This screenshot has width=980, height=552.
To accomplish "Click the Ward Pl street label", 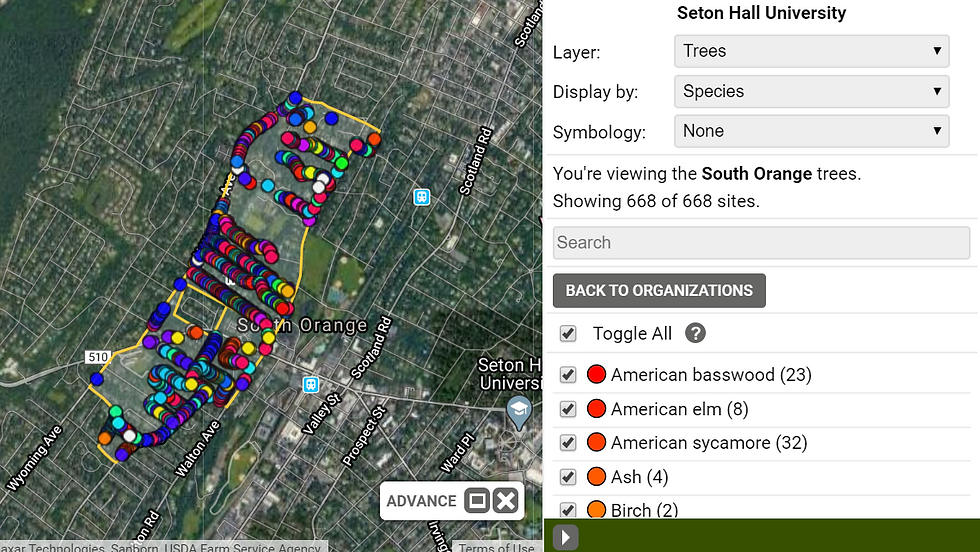I will tap(456, 452).
